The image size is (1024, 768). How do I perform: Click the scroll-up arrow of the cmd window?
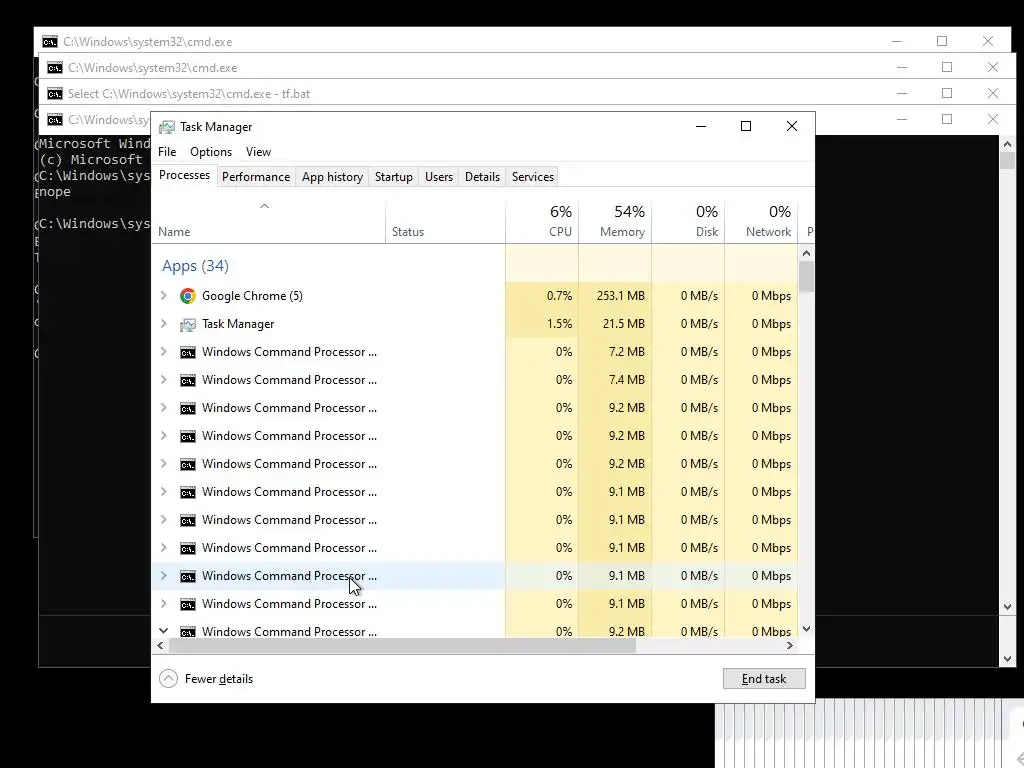pyautogui.click(x=1007, y=144)
